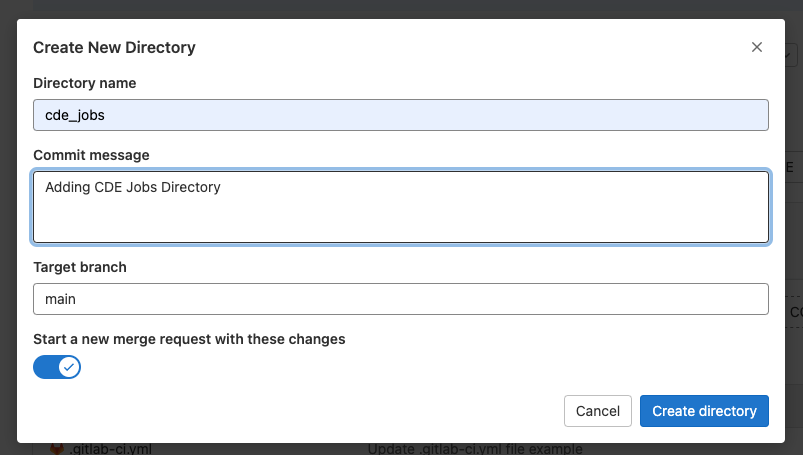Click the Directory name field with cde_jobs
The image size is (803, 455).
tap(400, 115)
